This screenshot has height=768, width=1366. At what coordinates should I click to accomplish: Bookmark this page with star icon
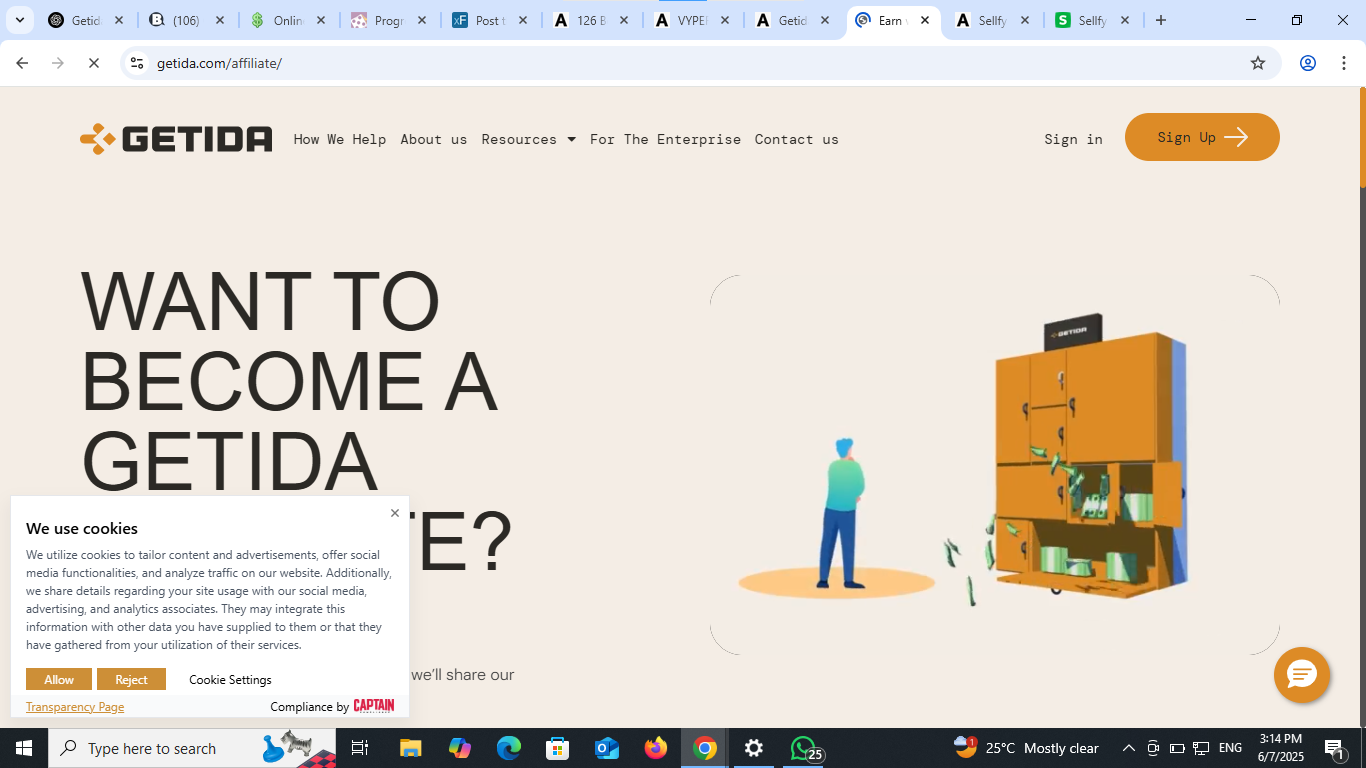pyautogui.click(x=1258, y=63)
